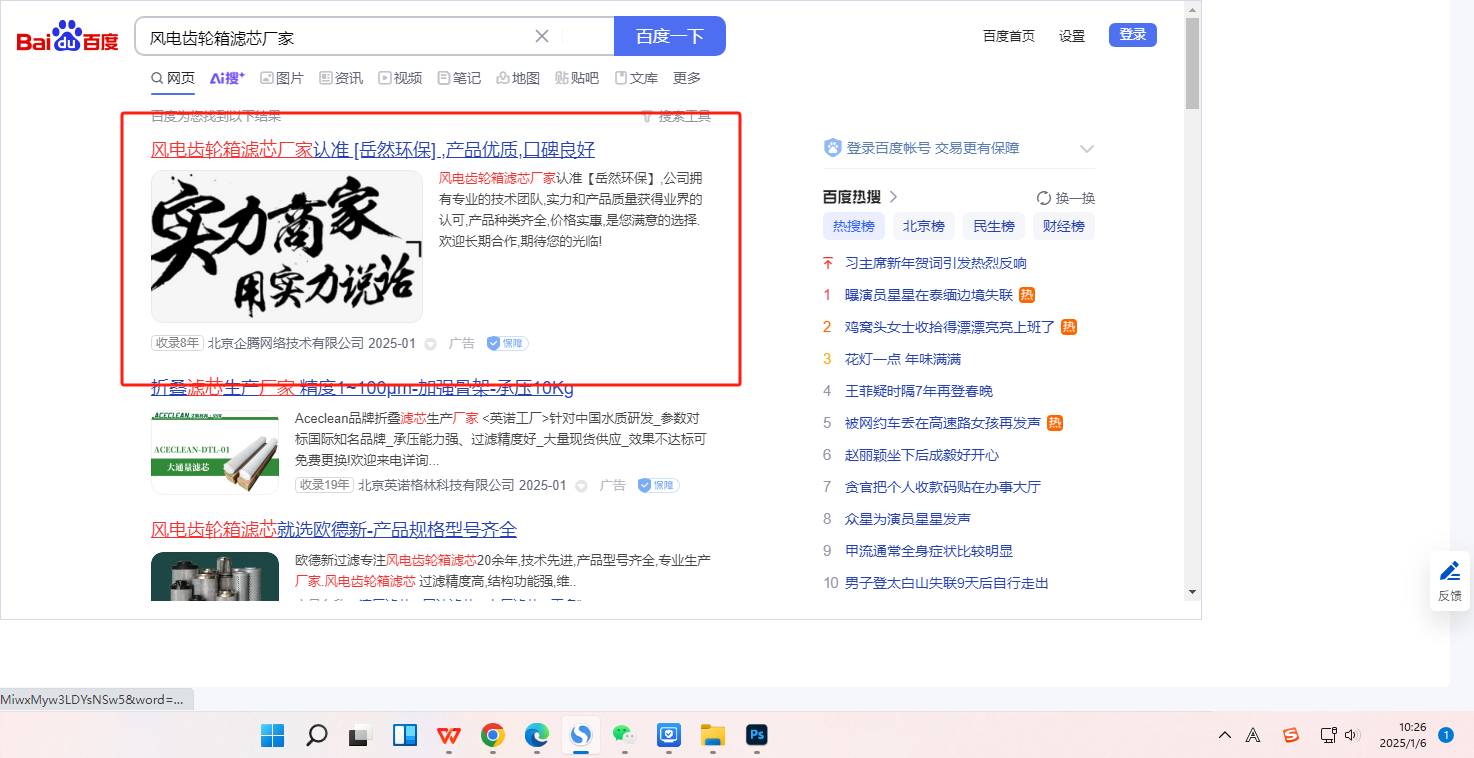This screenshot has height=758, width=1474.
Task: Open Google Chrome from the taskbar
Action: [492, 736]
